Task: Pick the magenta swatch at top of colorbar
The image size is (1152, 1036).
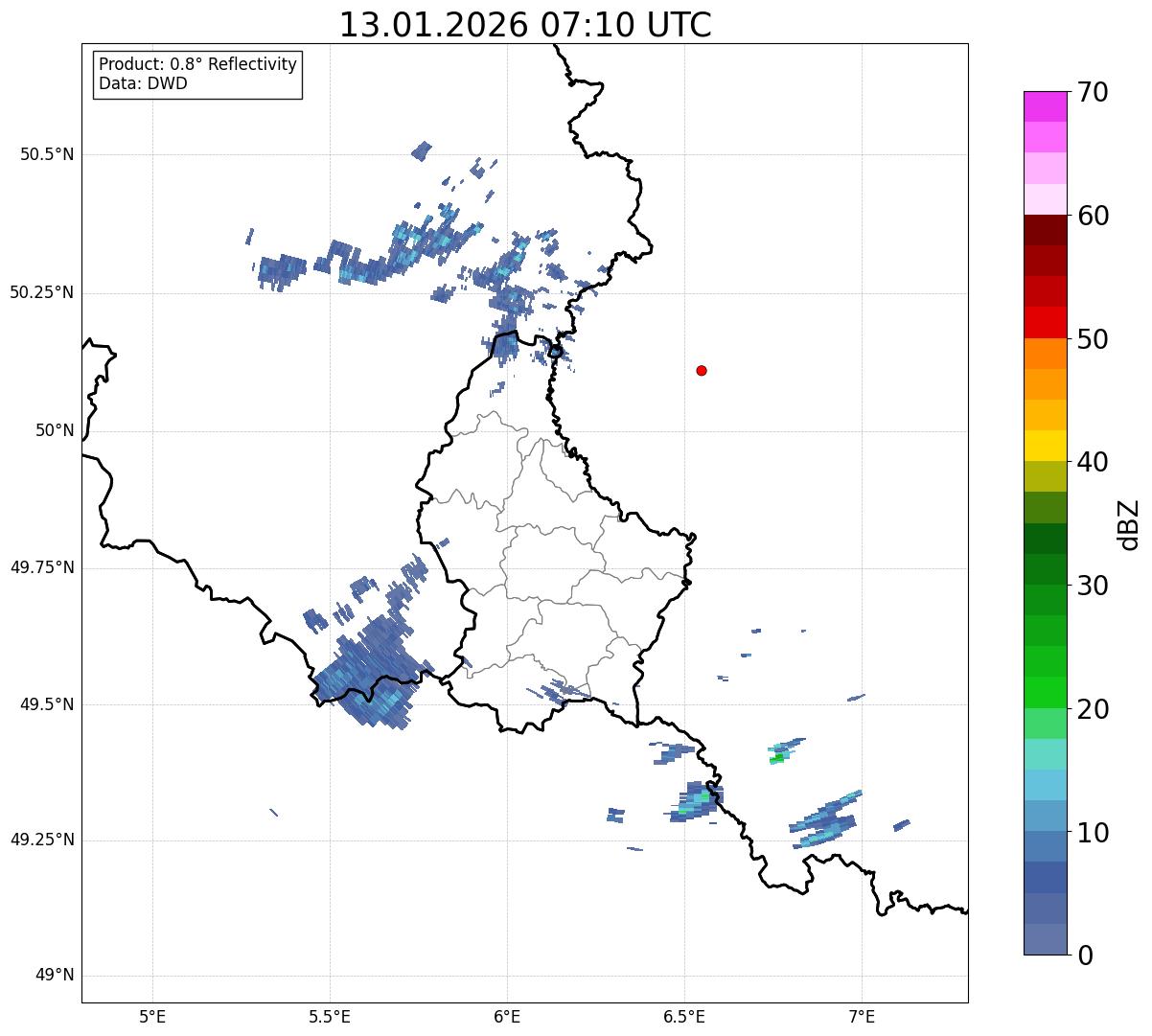Action: [x=1045, y=106]
